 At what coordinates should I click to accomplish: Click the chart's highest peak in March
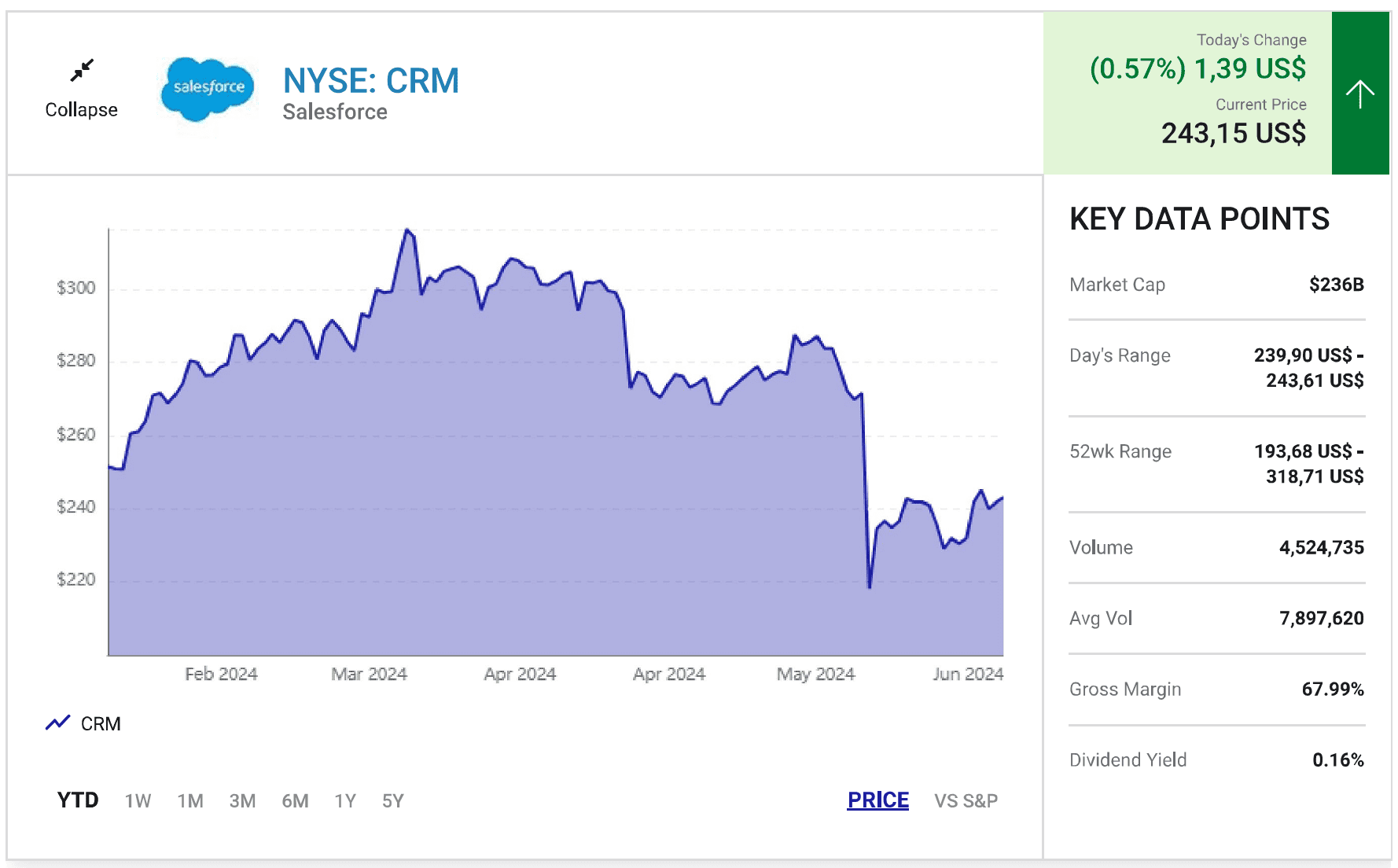point(407,230)
